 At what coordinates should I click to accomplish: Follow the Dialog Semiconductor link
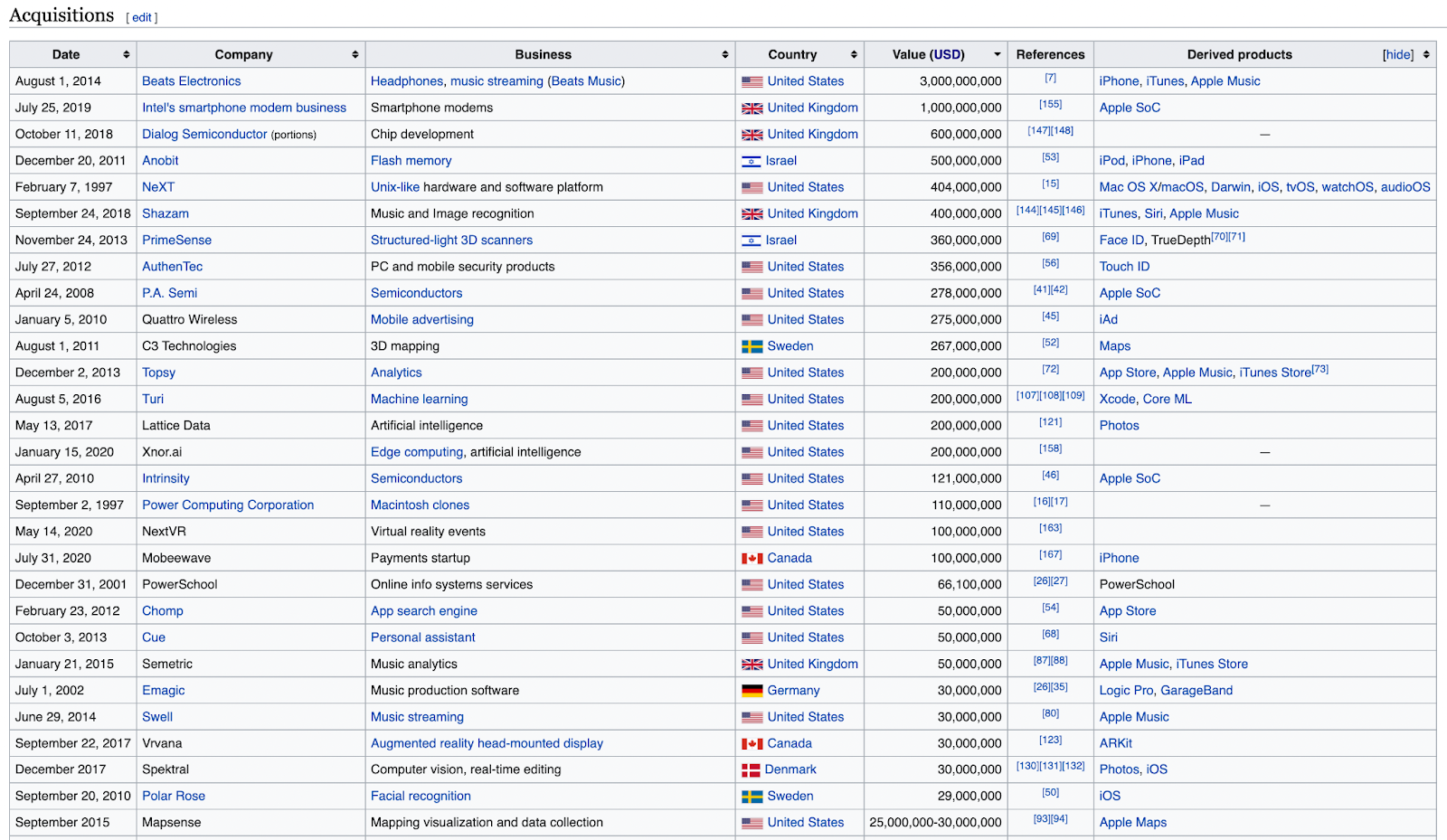coord(204,134)
